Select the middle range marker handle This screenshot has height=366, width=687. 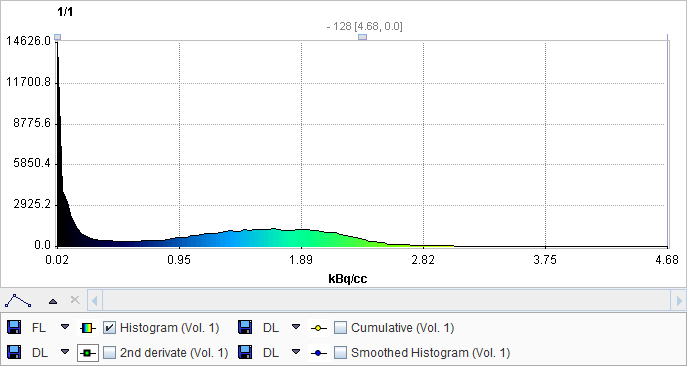(362, 37)
